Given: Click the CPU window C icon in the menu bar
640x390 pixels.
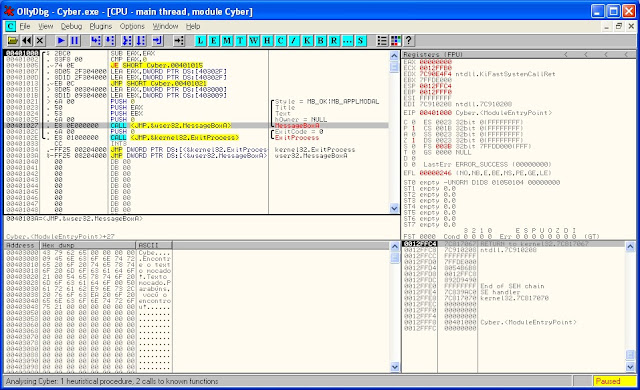Looking at the screenshot, I should tap(10, 27).
